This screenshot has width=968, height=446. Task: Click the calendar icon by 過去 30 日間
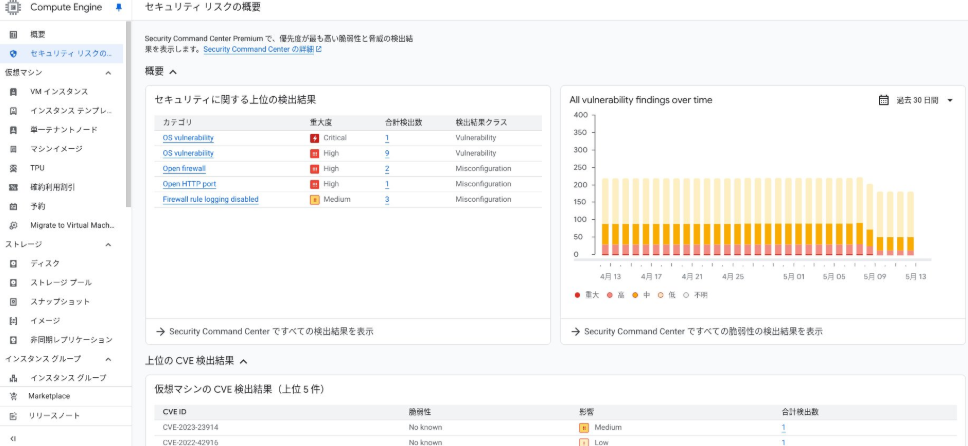tap(883, 100)
